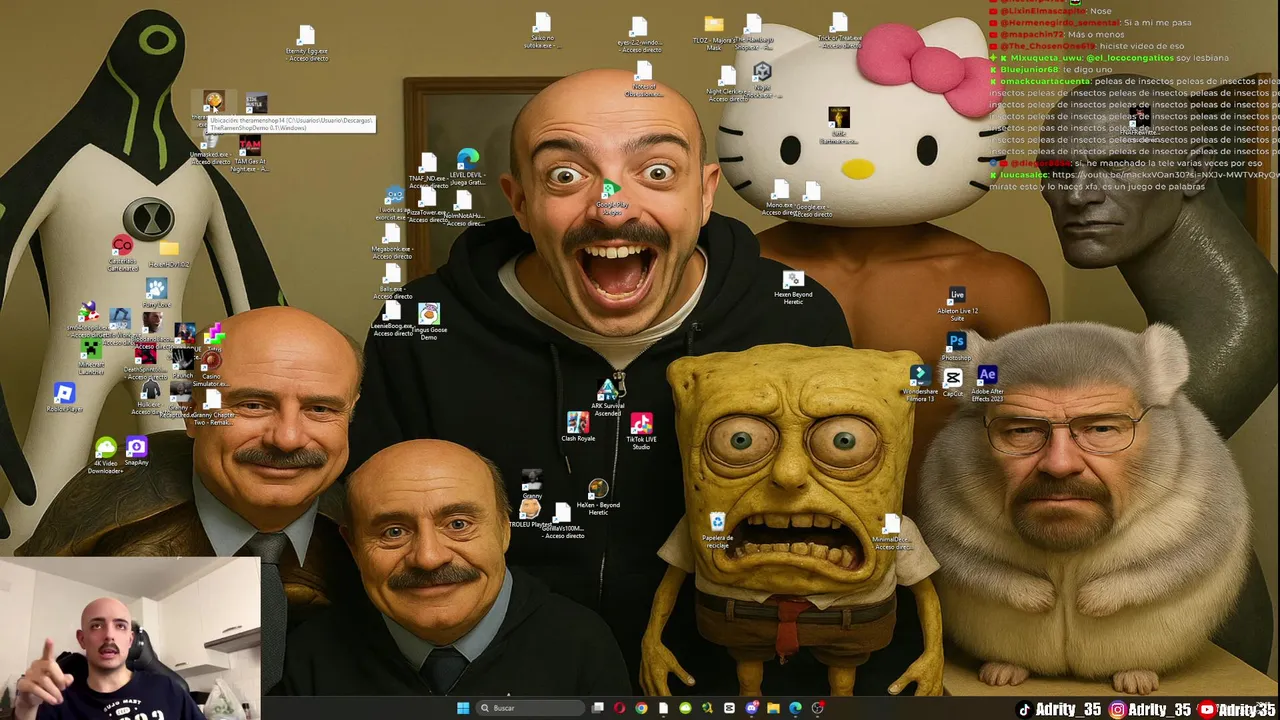Open the Casteria's Caffeinated red shortcut
This screenshot has width=1280, height=720.
click(x=122, y=253)
